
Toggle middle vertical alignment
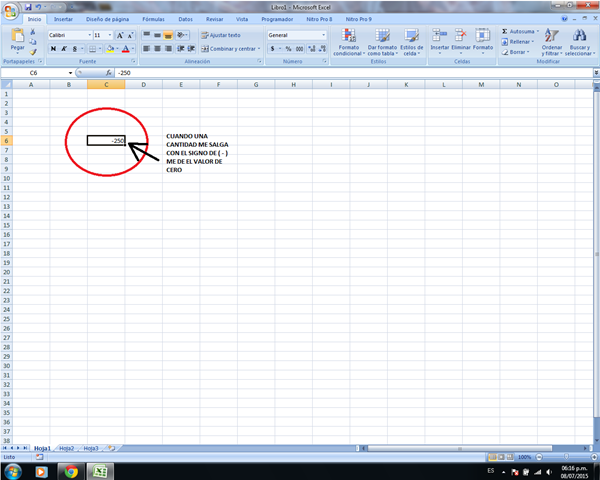click(157, 35)
